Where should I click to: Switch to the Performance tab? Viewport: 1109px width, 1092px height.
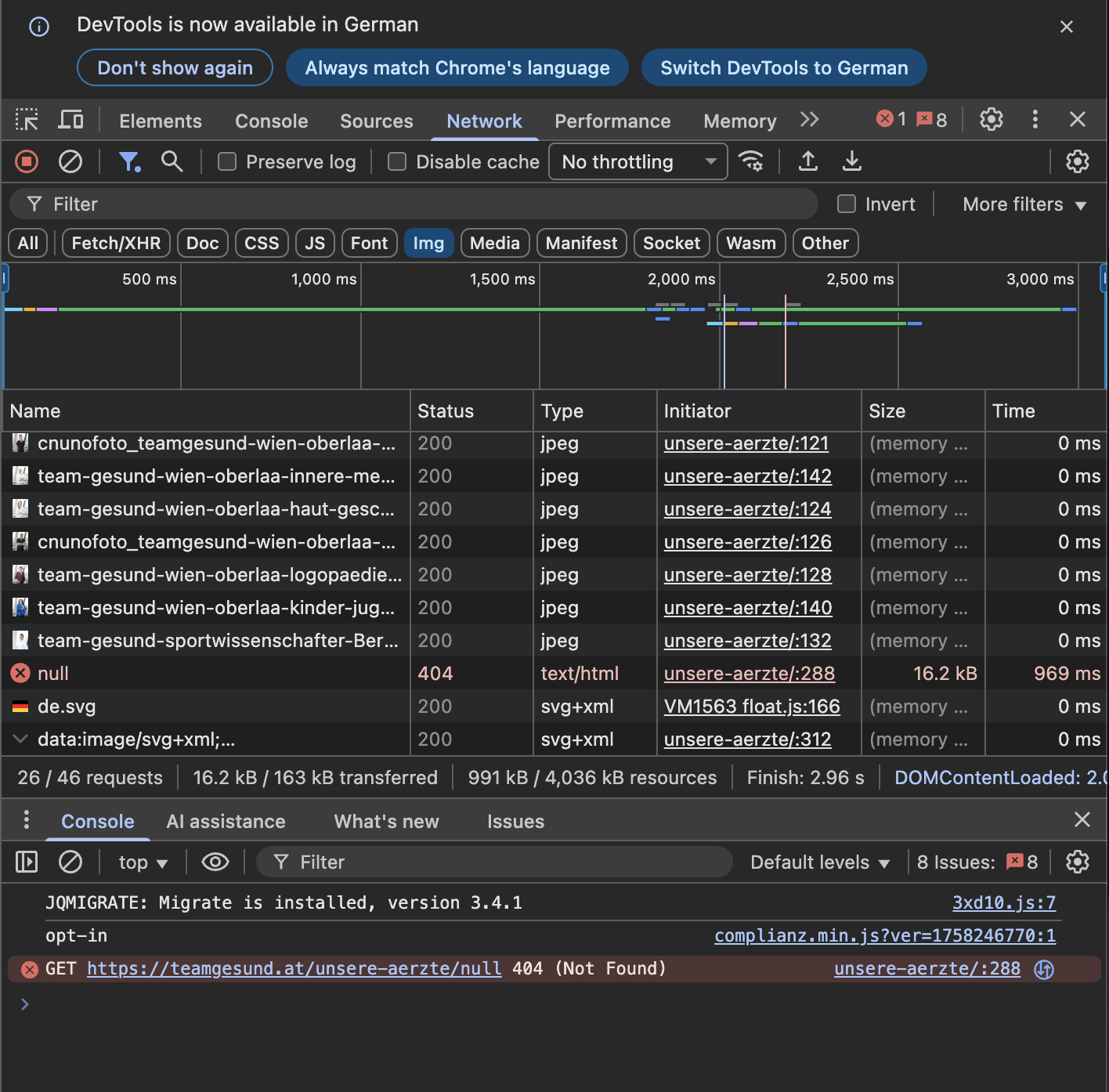click(612, 121)
